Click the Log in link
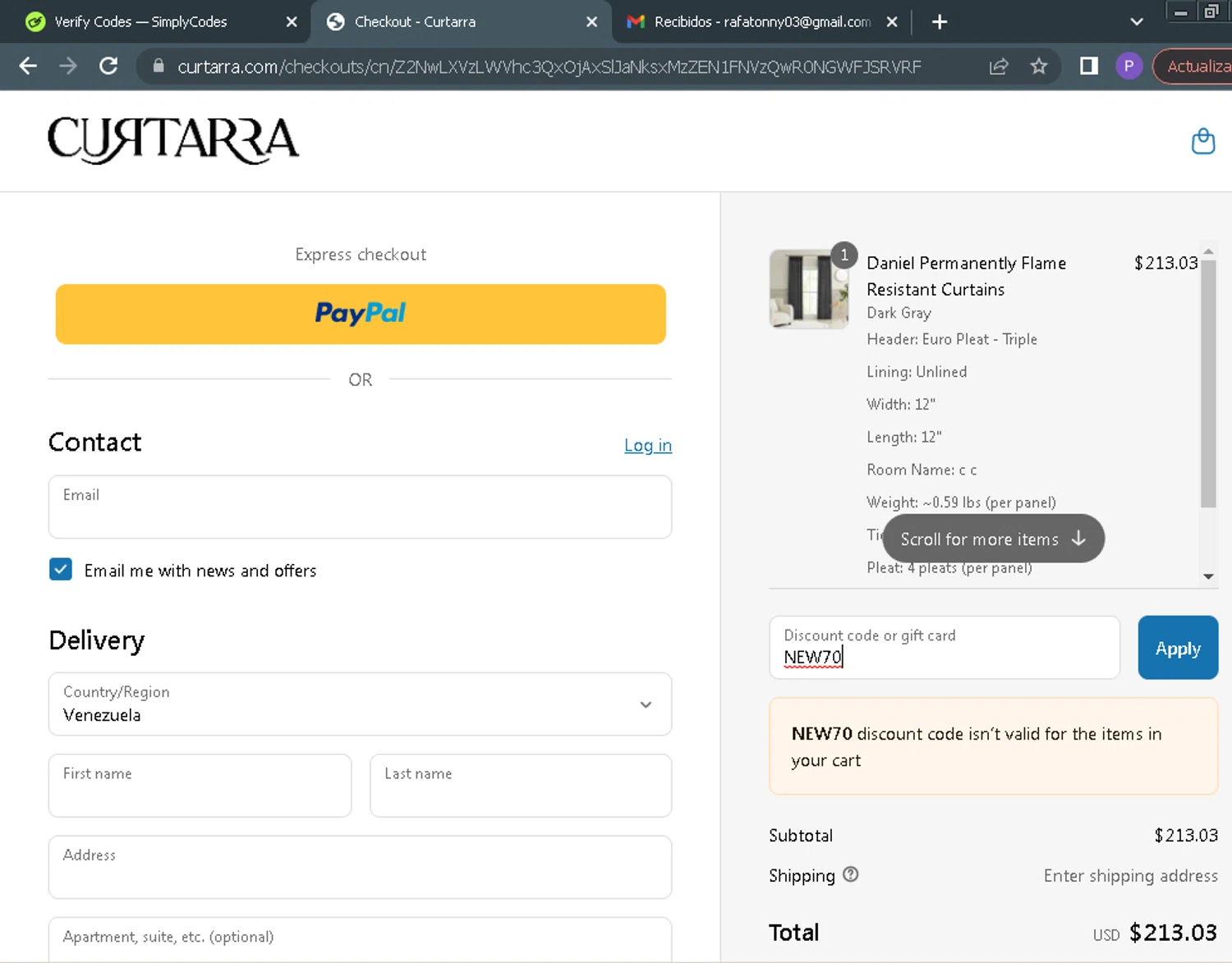 648,445
